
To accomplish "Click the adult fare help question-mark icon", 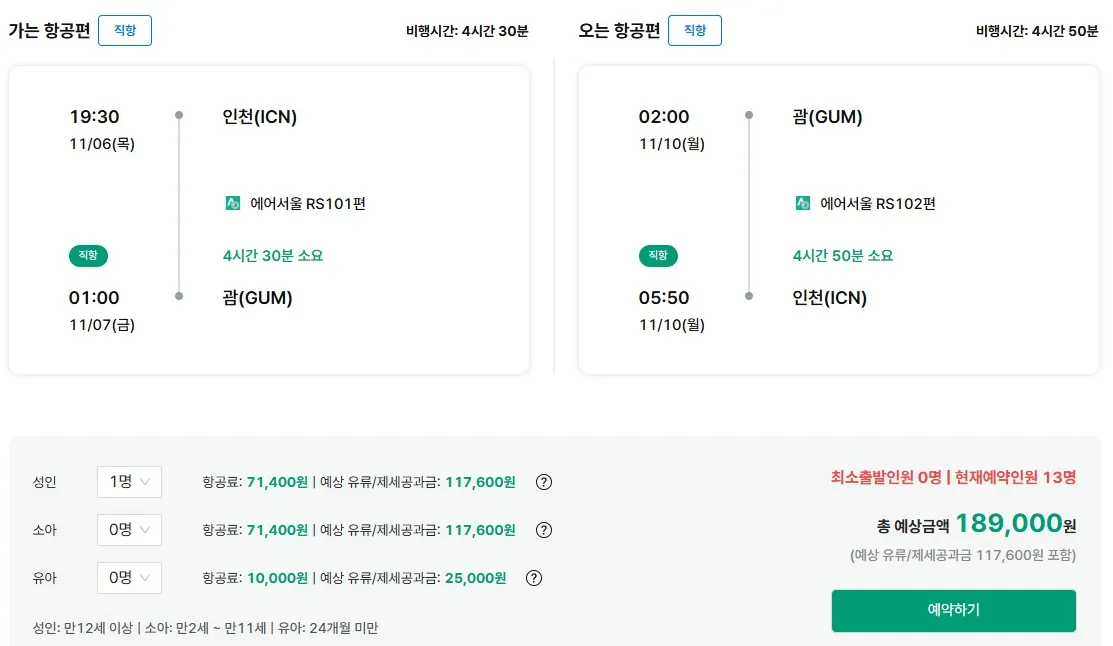I will coord(544,482).
